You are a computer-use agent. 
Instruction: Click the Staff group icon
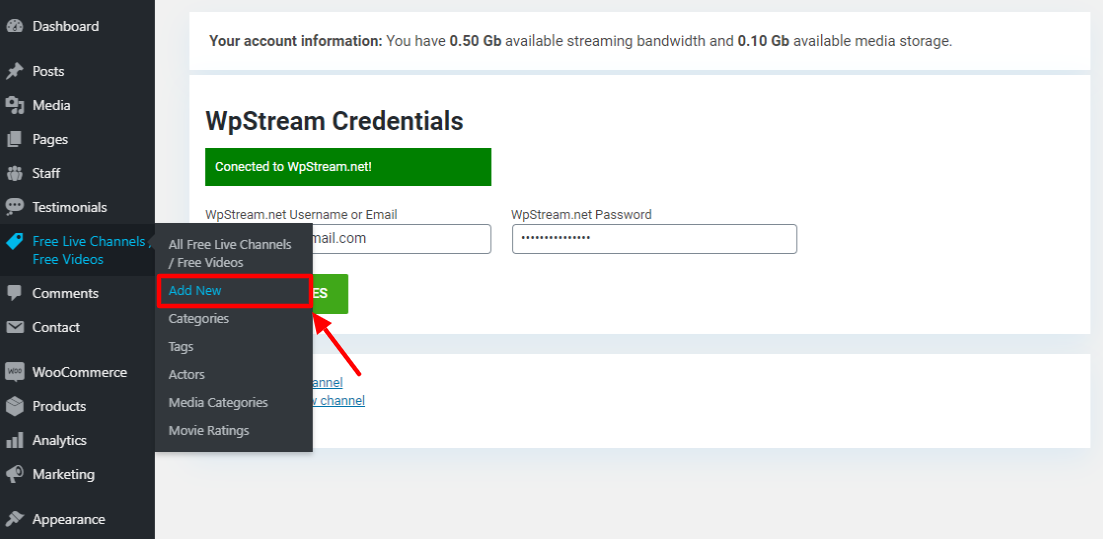coord(15,173)
